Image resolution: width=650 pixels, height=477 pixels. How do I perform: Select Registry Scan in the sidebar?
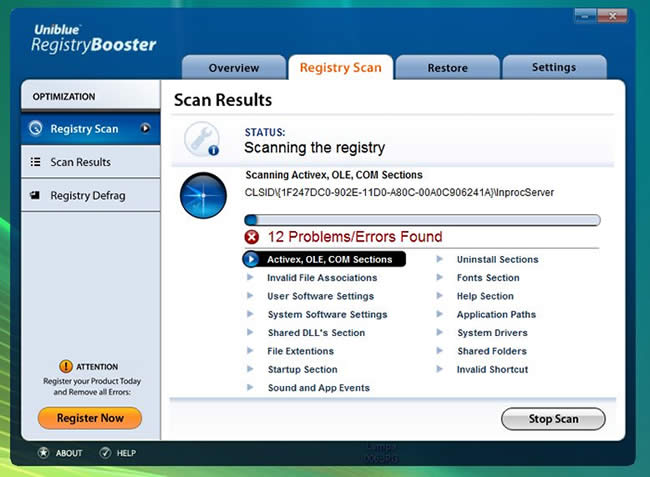point(90,128)
